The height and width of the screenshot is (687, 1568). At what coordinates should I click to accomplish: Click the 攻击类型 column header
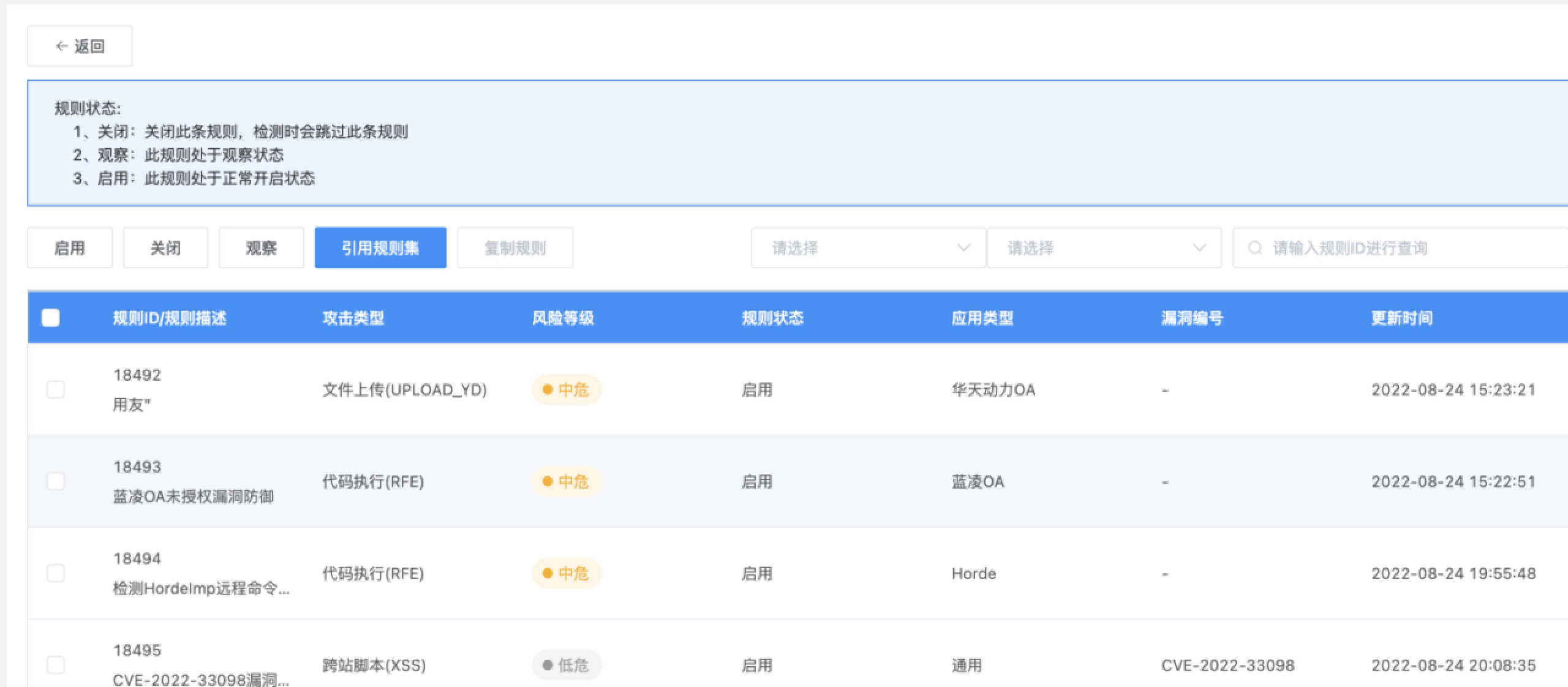pos(353,318)
